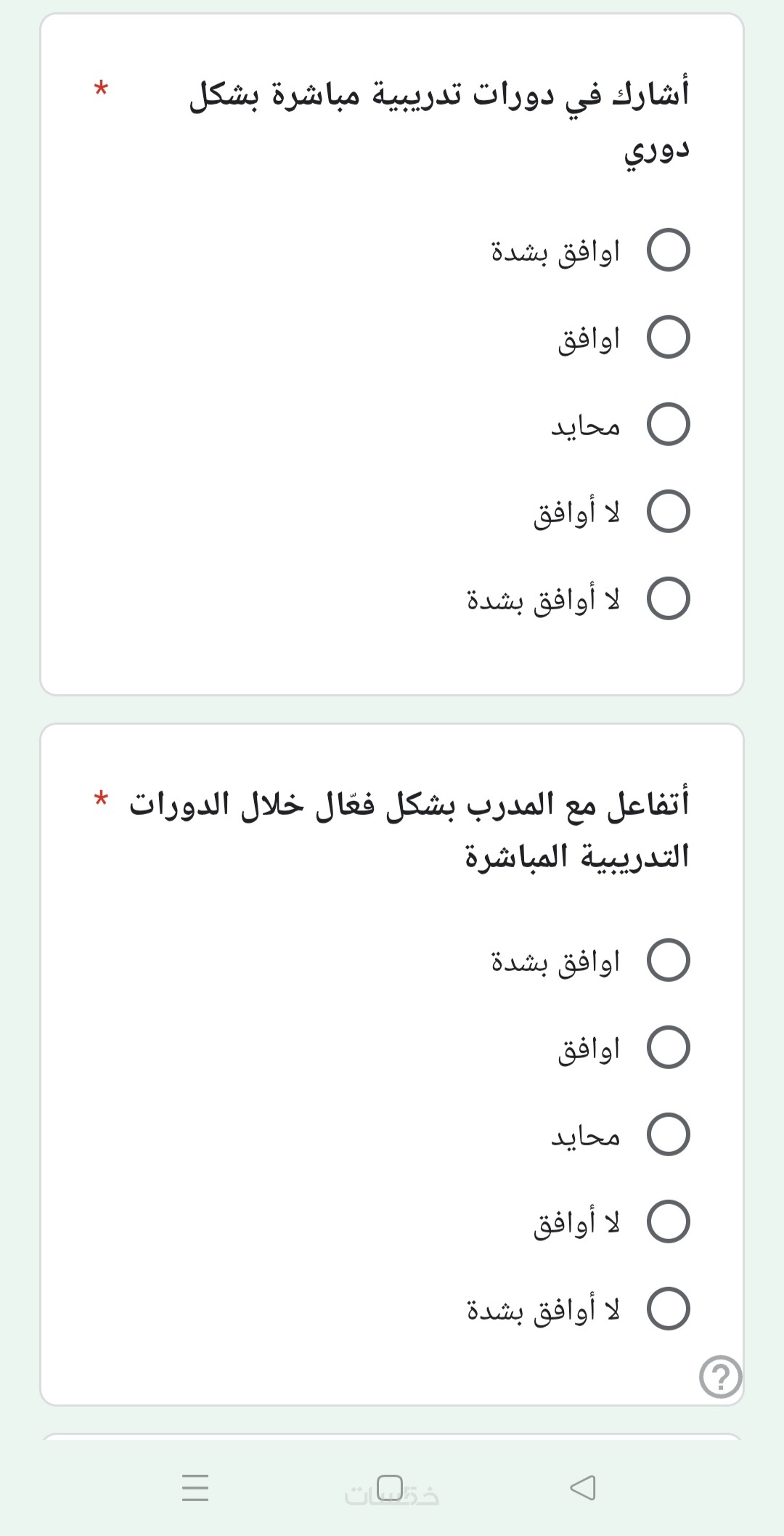Tap the 'لا أوافق' label under the periodic training question
The width and height of the screenshot is (784, 1536).
pyautogui.click(x=576, y=513)
